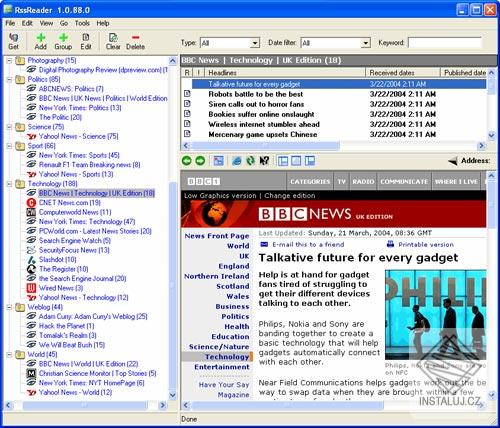Viewport: 500px width, 428px height.
Task: Select headline Bookies suffer online onslaught
Action: coord(261,114)
